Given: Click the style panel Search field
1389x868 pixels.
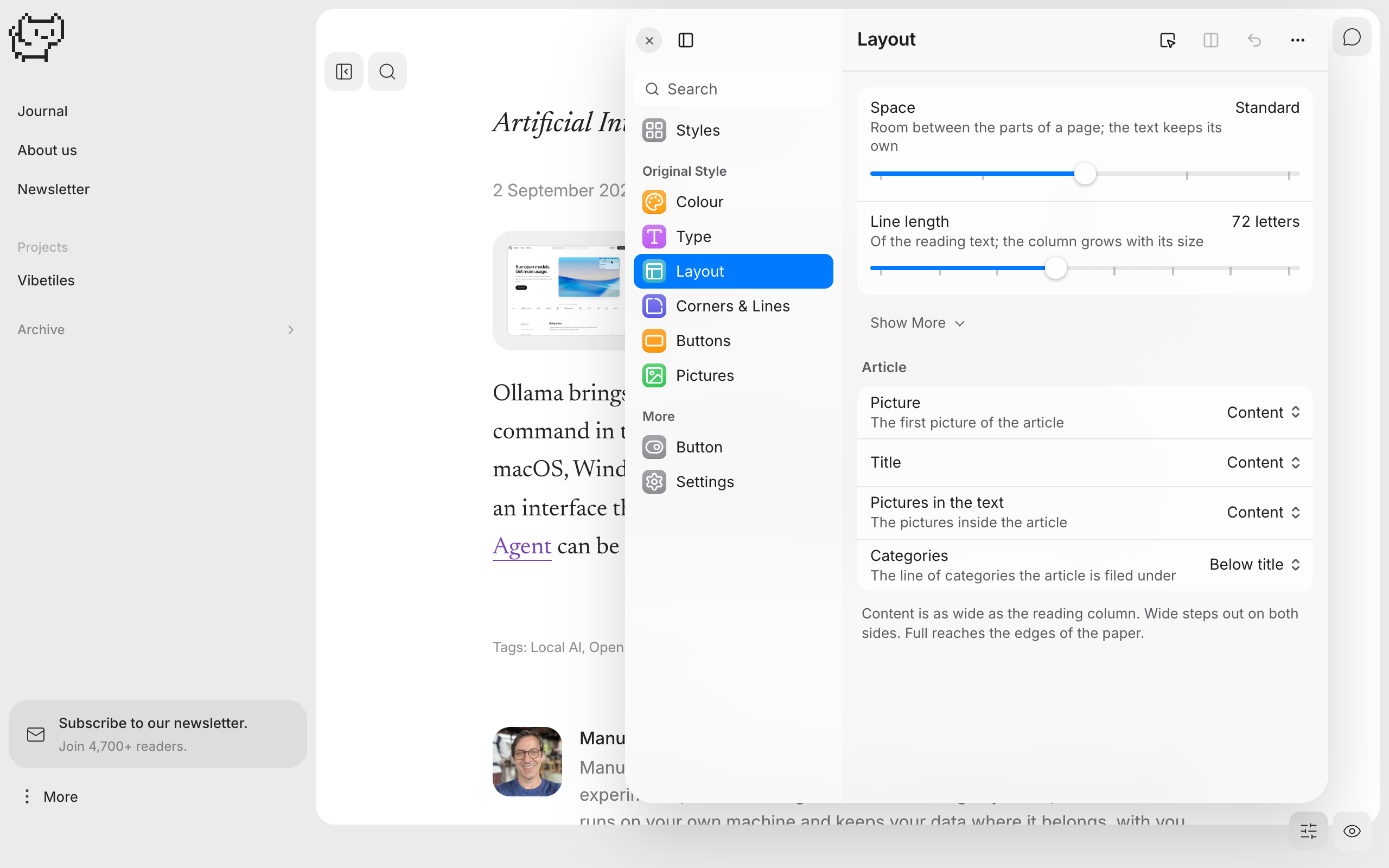Looking at the screenshot, I should pyautogui.click(x=733, y=89).
